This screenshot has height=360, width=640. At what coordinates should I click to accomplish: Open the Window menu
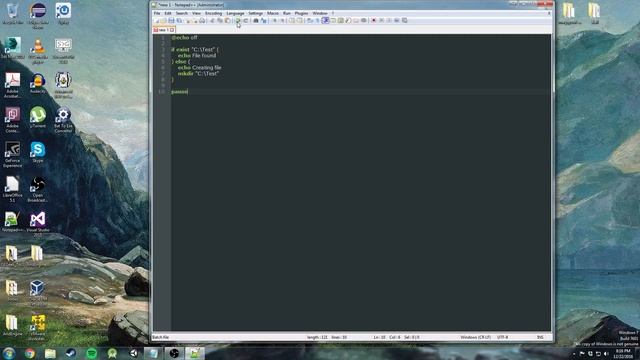pyautogui.click(x=320, y=13)
